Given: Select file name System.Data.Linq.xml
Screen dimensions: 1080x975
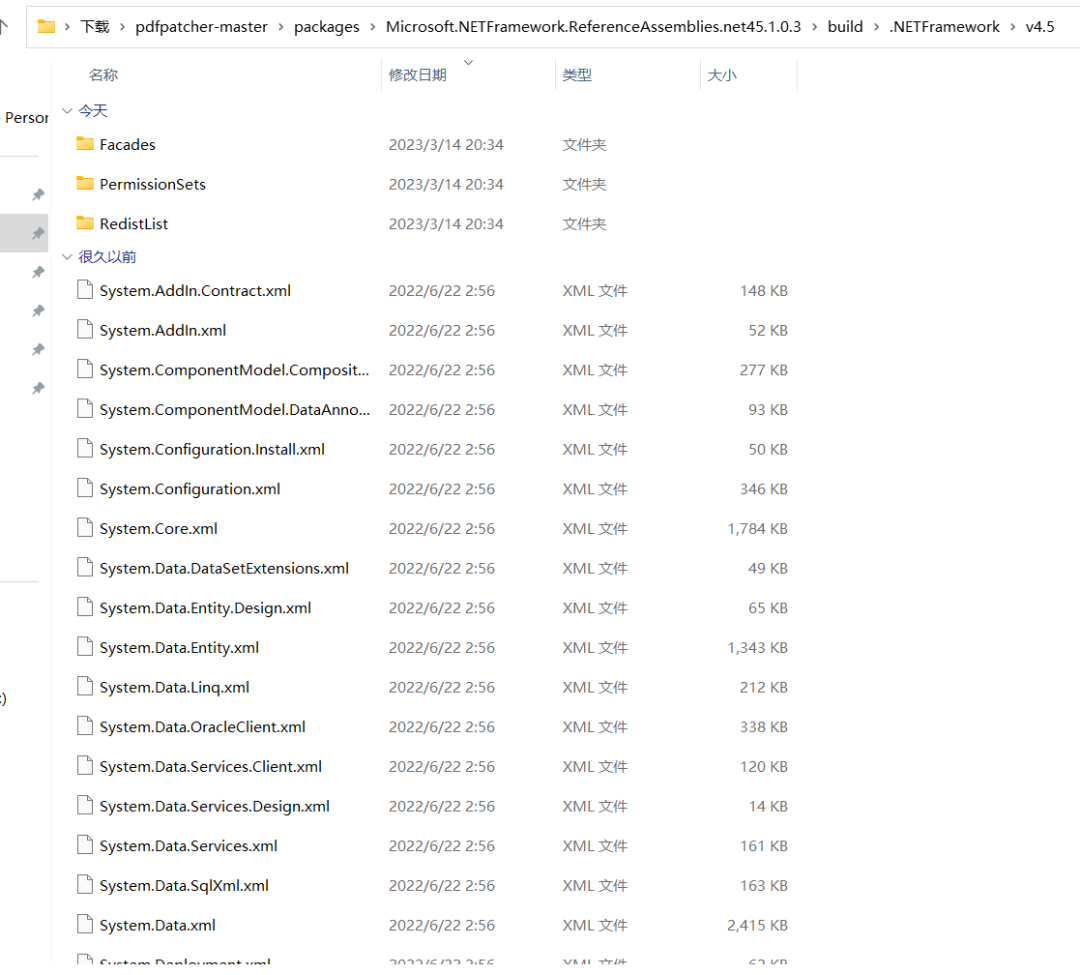Looking at the screenshot, I should point(174,687).
